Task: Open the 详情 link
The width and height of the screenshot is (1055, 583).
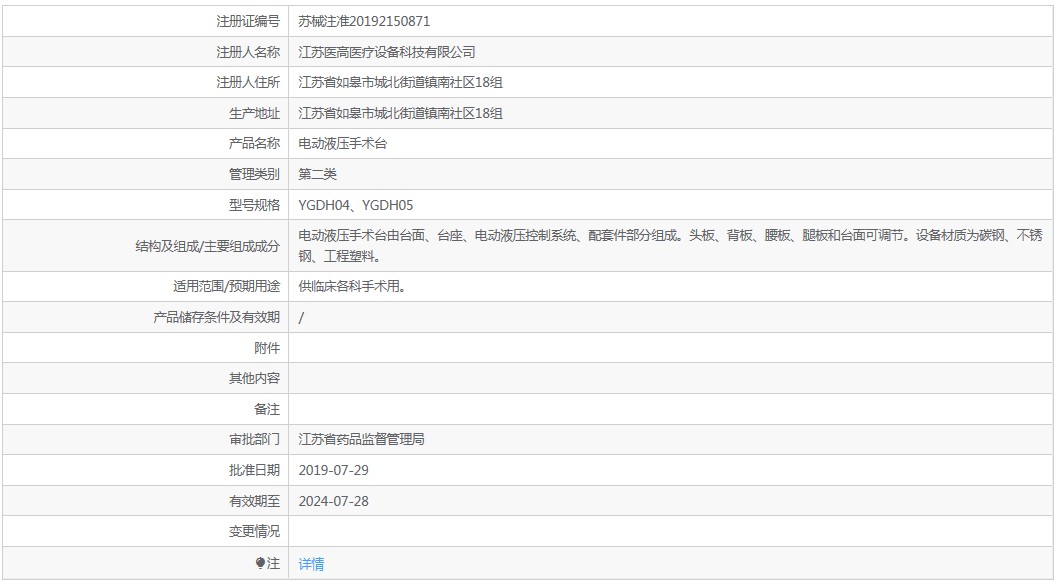Action: click(311, 563)
